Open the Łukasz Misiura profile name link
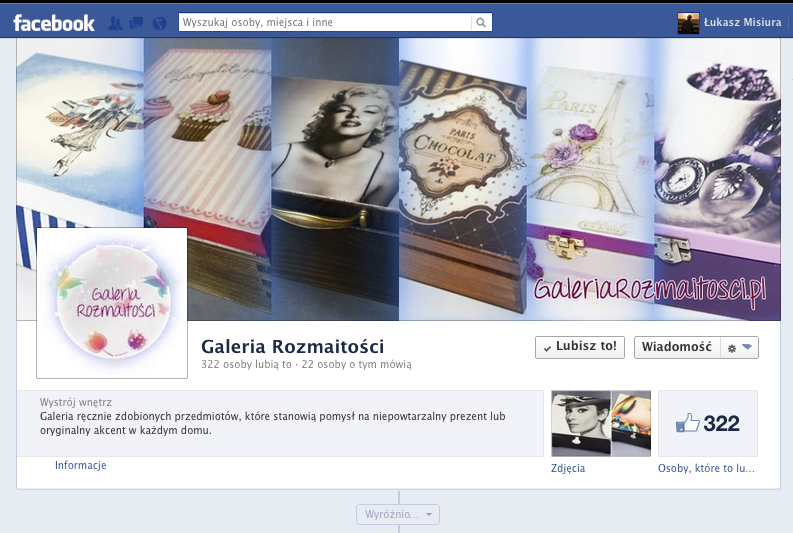The width and height of the screenshot is (793, 533). [742, 22]
